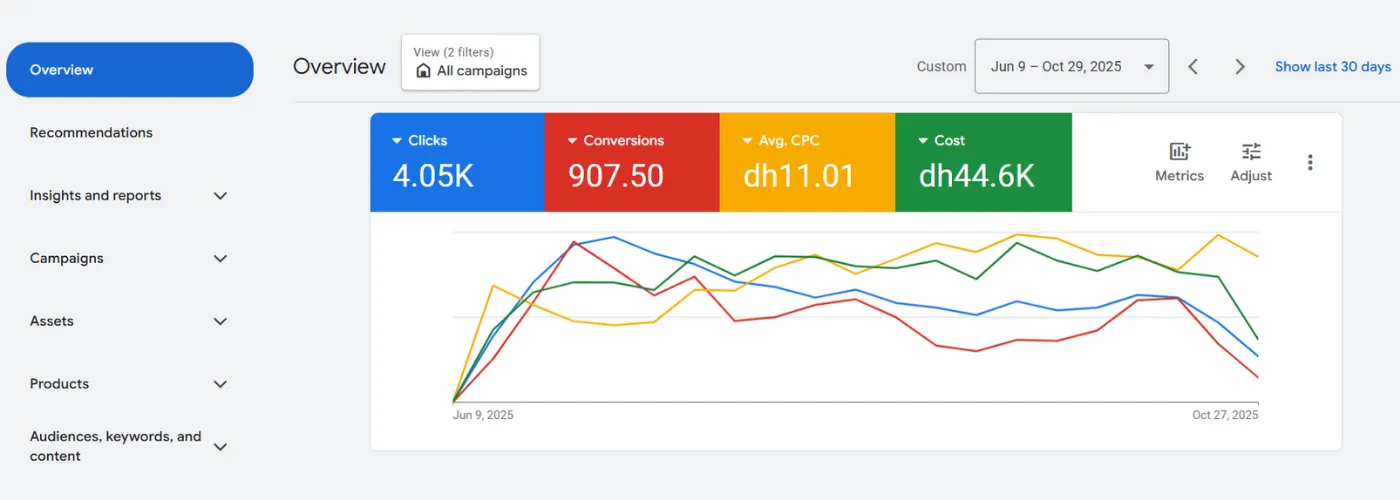The width and height of the screenshot is (1400, 500).
Task: Go to next date range arrow
Action: 1240,67
